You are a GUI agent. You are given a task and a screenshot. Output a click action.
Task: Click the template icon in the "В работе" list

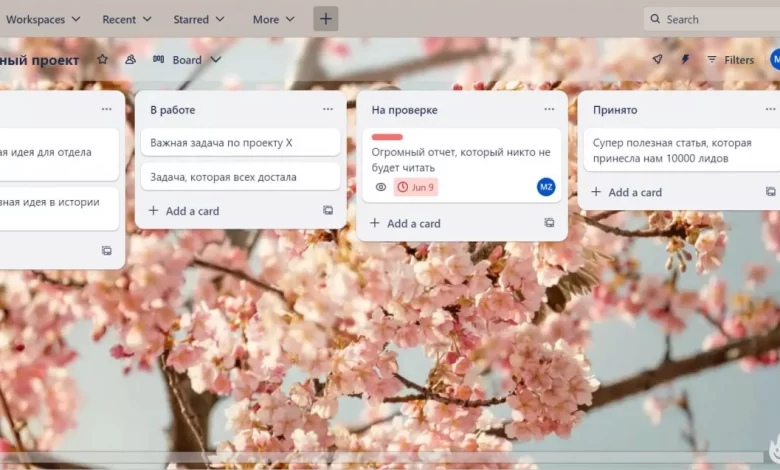coord(328,211)
